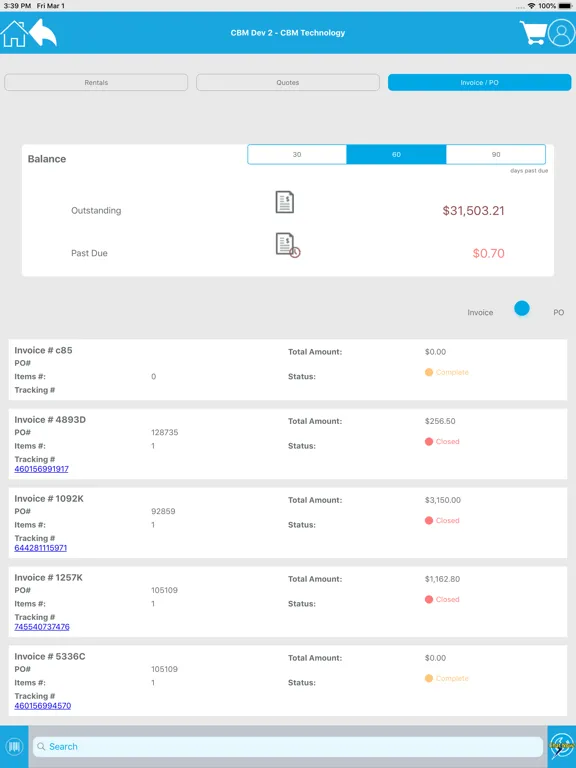Switch to the Quotes tab
The image size is (576, 768).
tap(288, 82)
